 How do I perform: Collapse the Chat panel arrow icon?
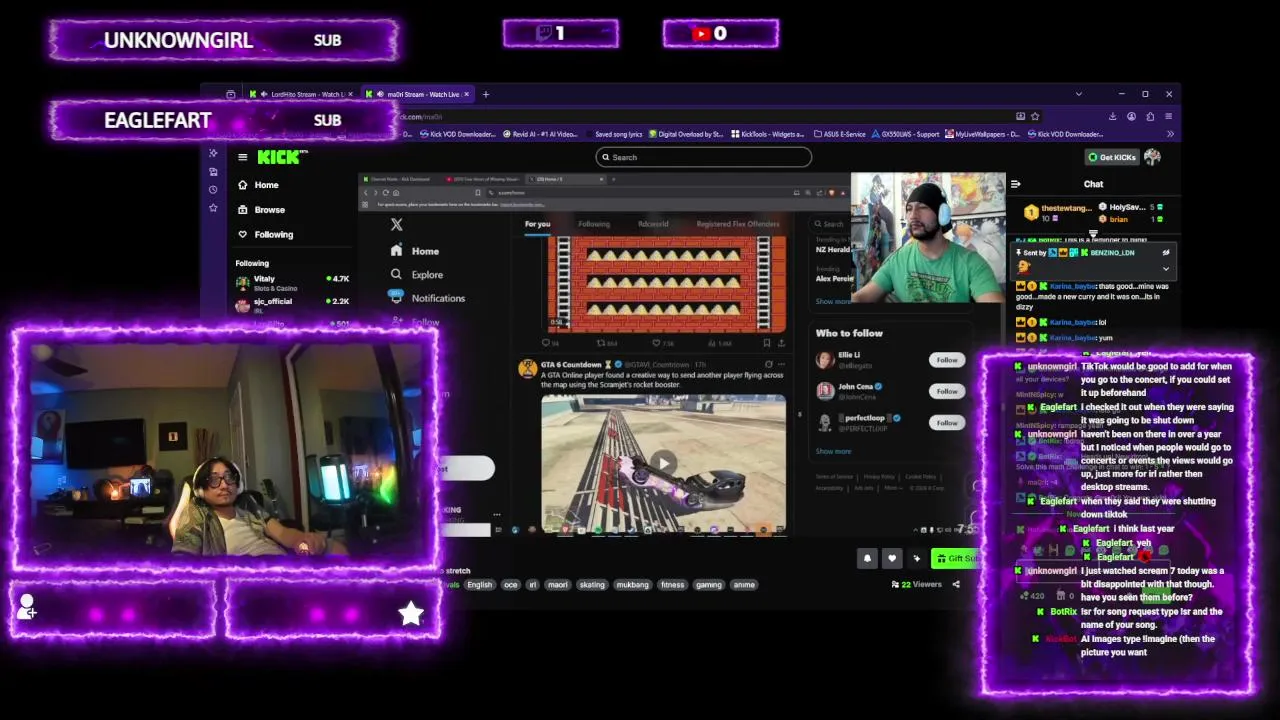click(x=1015, y=184)
